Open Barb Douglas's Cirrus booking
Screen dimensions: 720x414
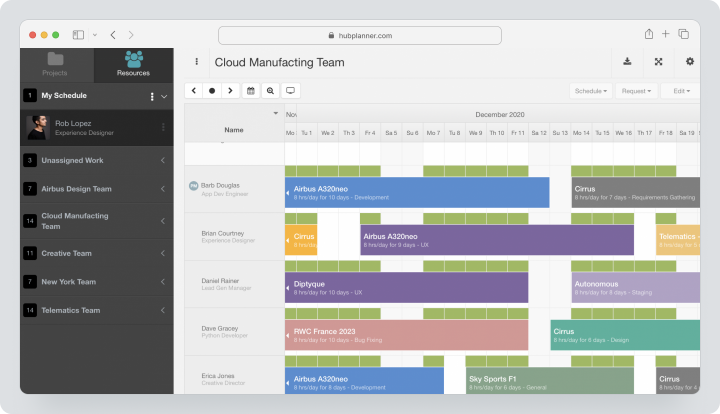coord(636,193)
